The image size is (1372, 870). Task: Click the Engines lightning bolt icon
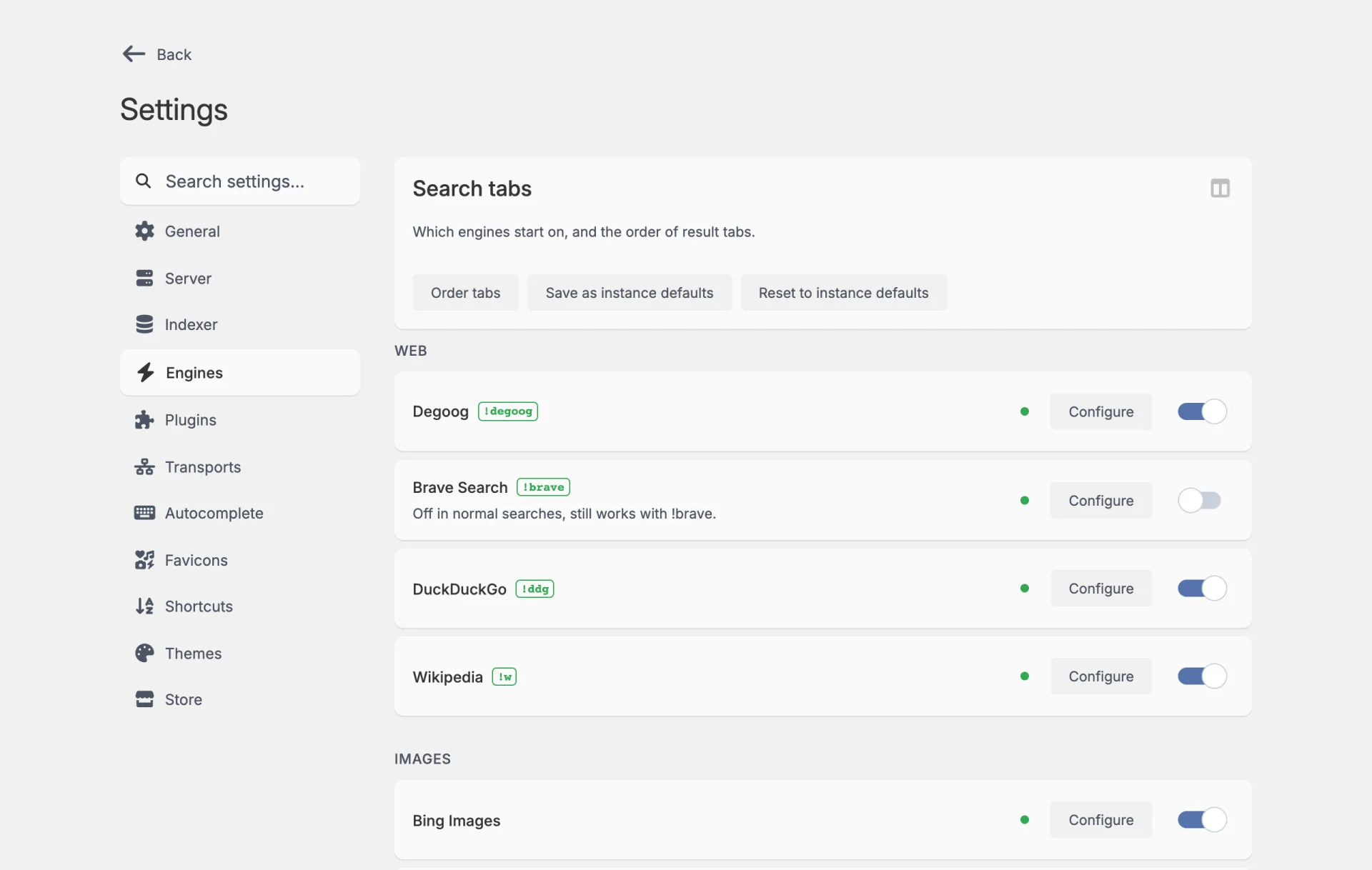point(145,372)
